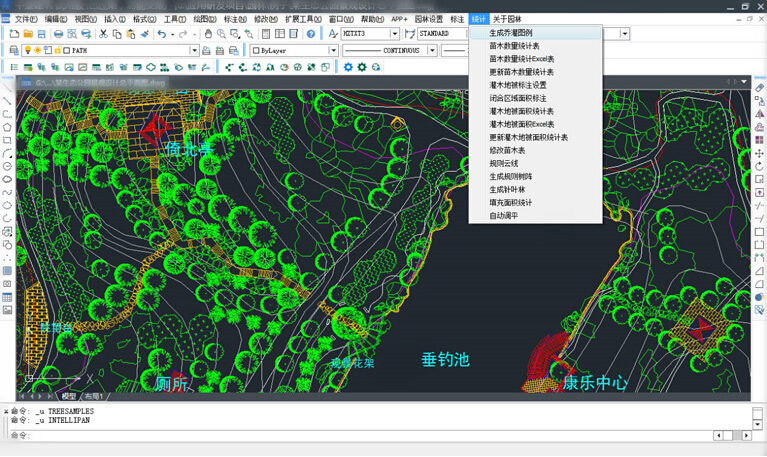Image resolution: width=767 pixels, height=457 pixels.
Task: Open the 园林设置 menu
Action: pos(429,19)
